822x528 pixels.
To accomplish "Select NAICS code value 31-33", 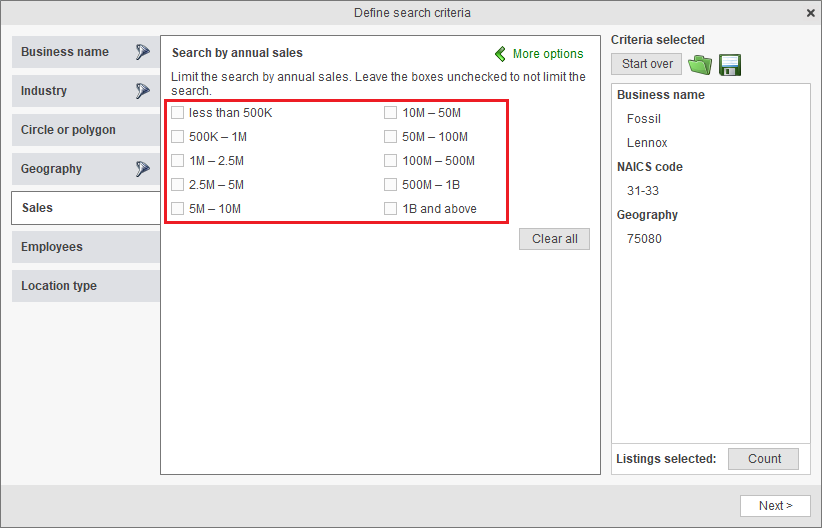I will (643, 191).
